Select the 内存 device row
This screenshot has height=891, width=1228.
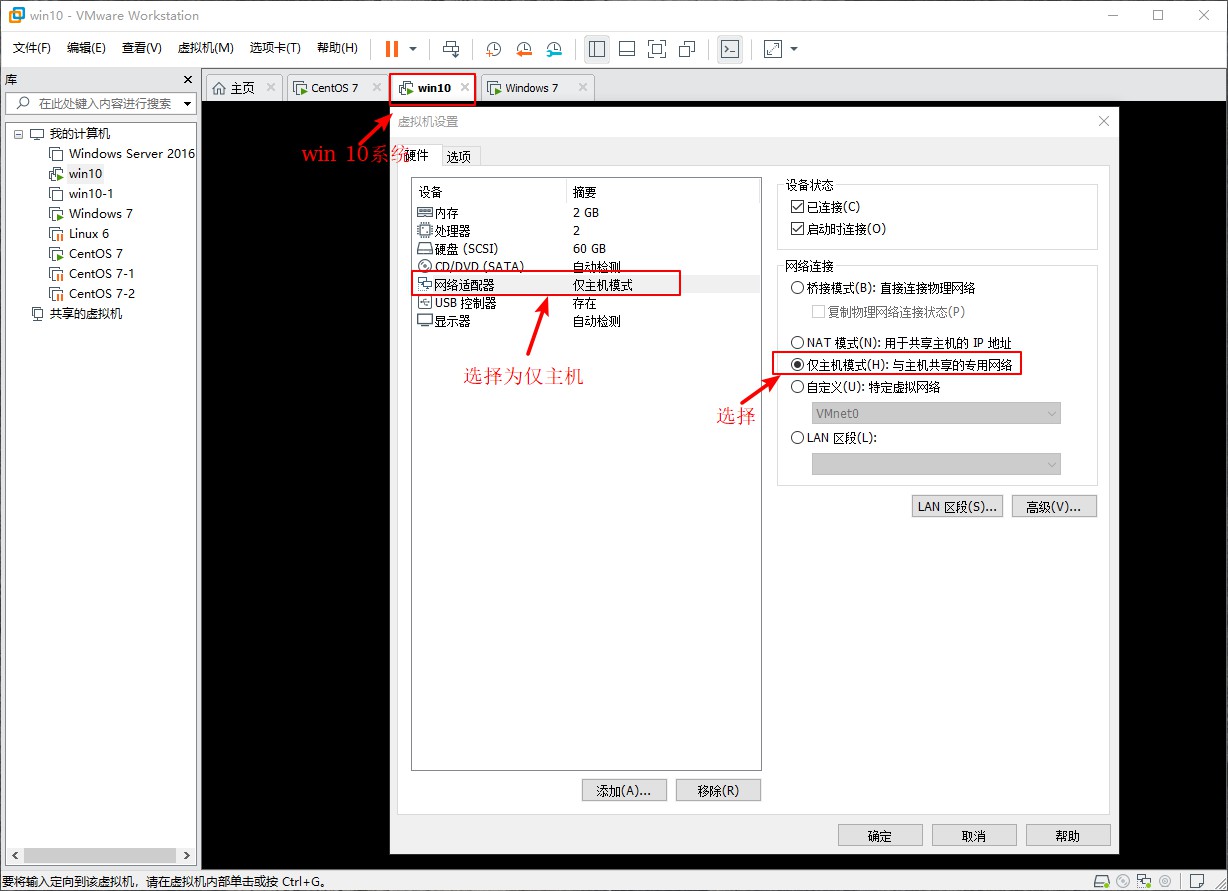(586, 213)
